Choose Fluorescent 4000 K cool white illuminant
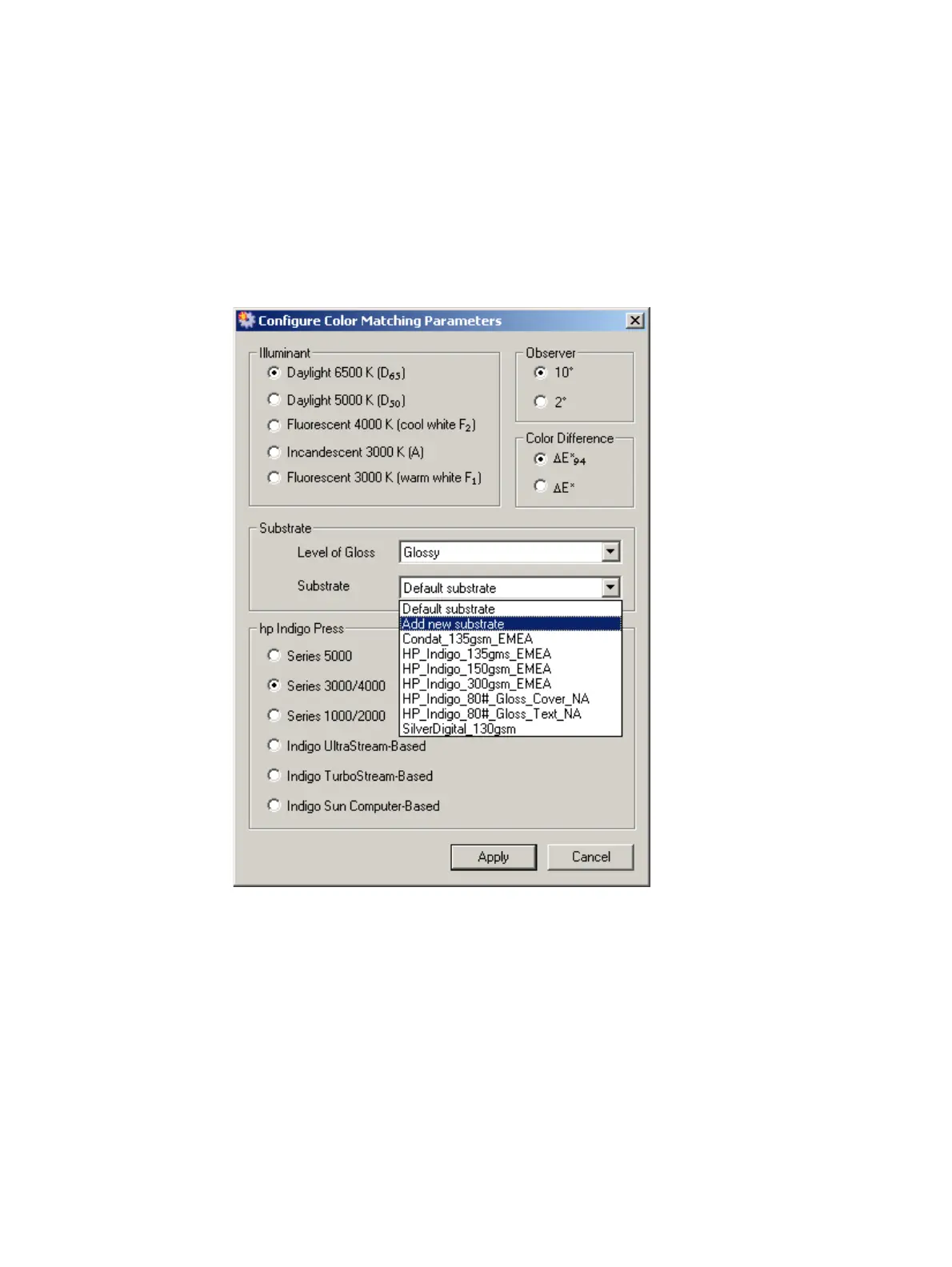The width and height of the screenshot is (952, 1267). click(274, 425)
